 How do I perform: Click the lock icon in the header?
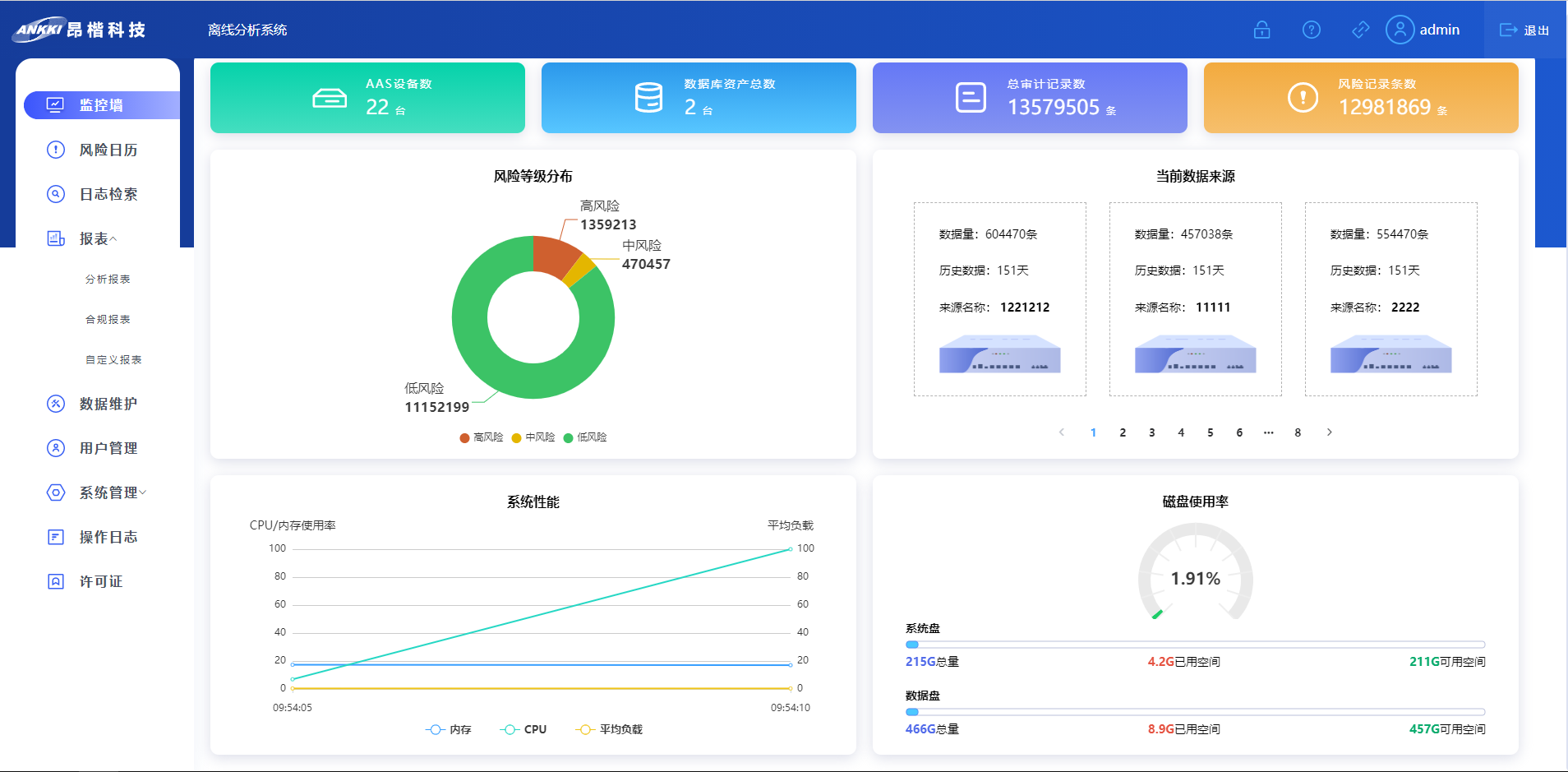coord(1261,30)
